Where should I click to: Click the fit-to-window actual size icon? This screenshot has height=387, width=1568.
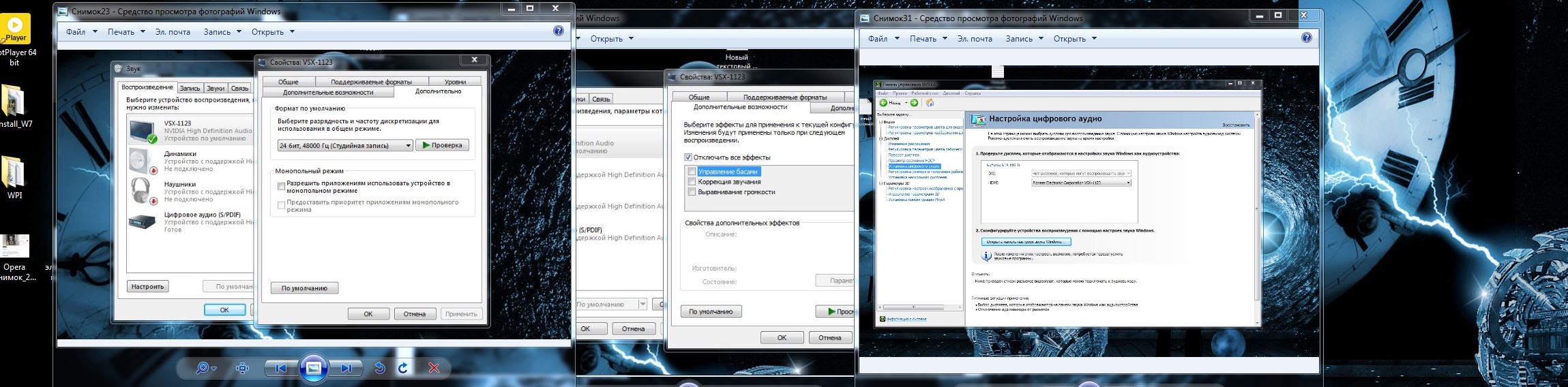(x=242, y=368)
